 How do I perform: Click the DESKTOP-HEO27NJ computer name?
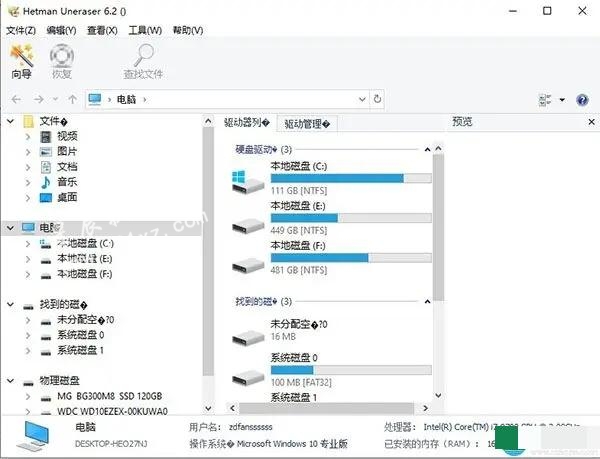point(111,444)
